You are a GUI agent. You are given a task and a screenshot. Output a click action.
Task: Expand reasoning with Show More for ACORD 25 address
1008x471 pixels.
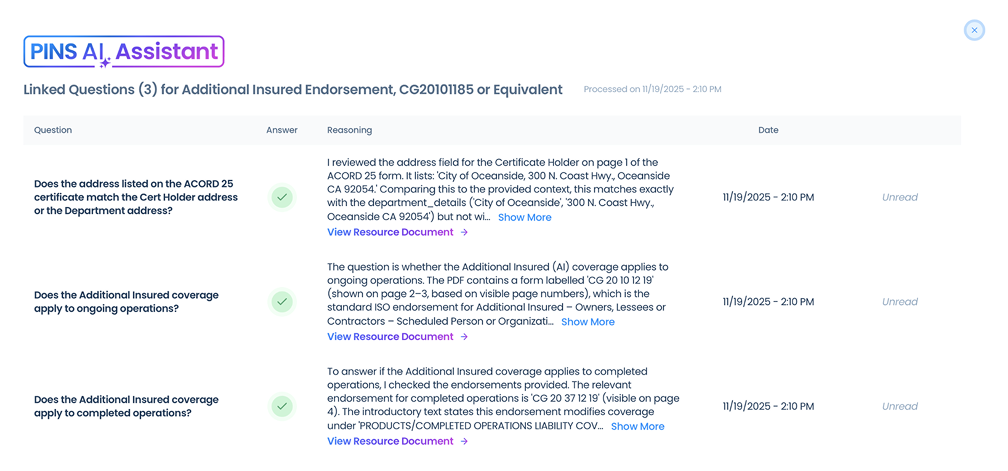[x=524, y=218]
